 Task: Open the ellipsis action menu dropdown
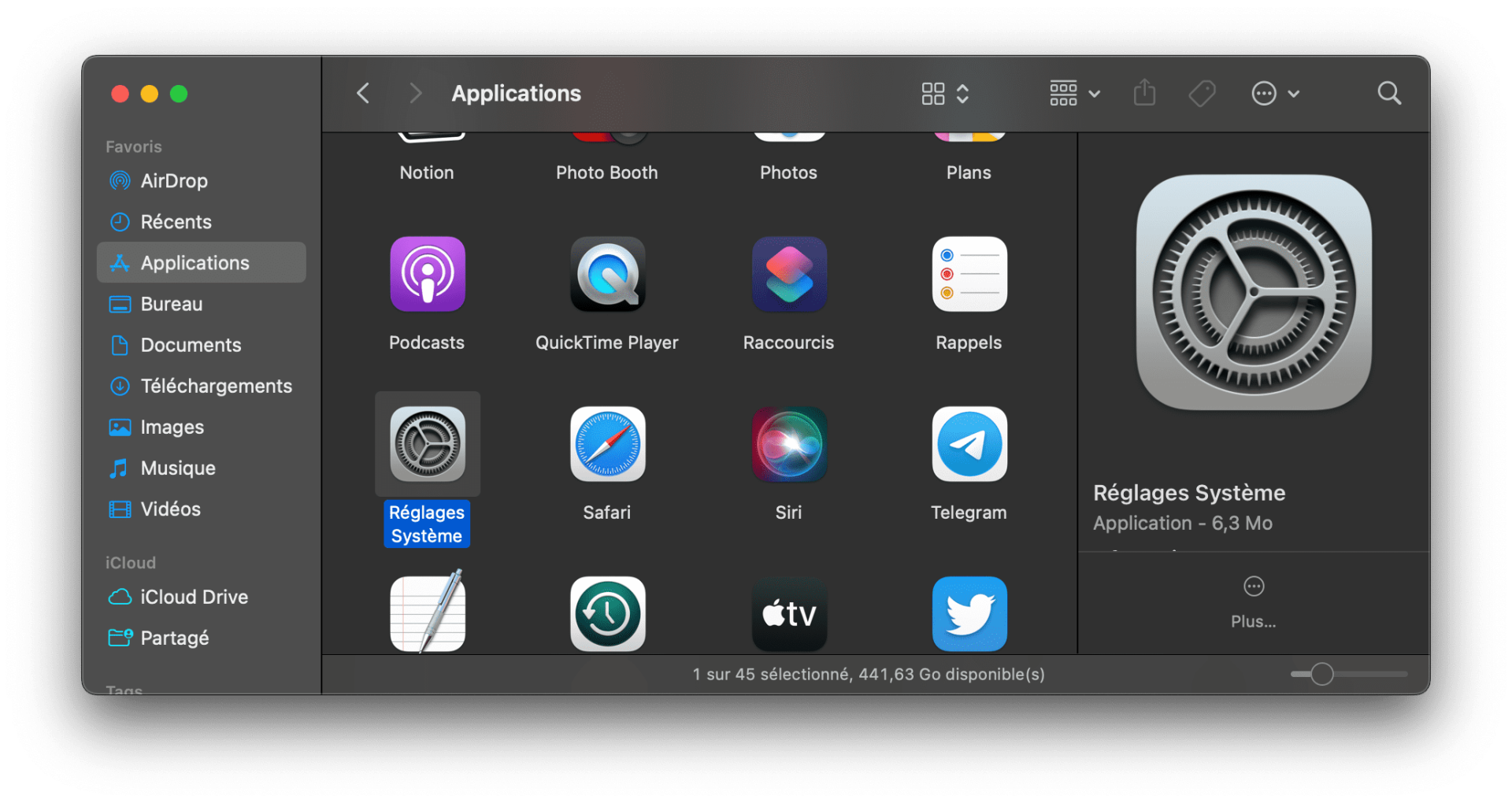pos(1275,94)
